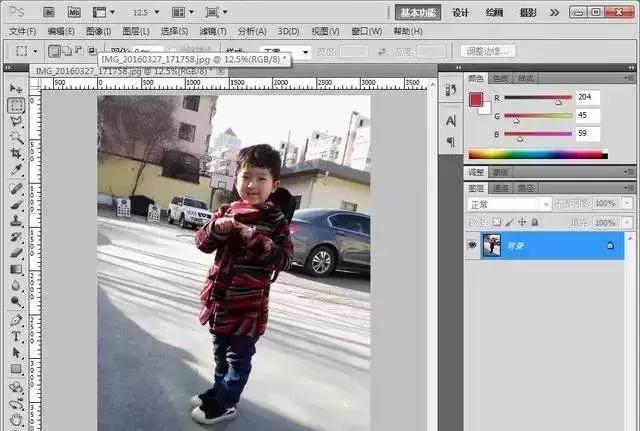Image resolution: width=640 pixels, height=431 pixels.
Task: Open the 图像(I) menu
Action: coord(98,31)
